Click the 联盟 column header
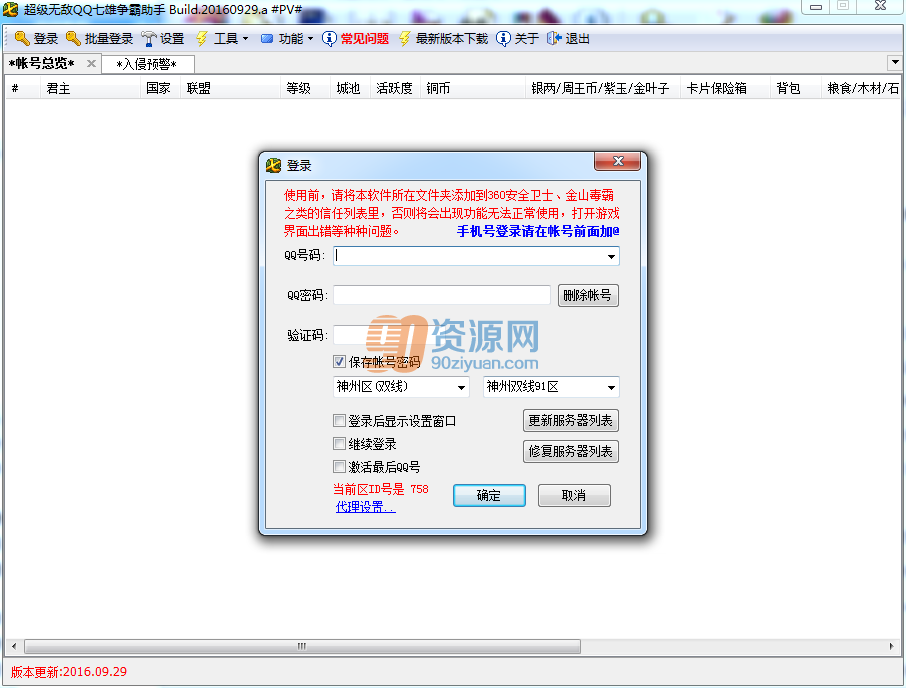The width and height of the screenshot is (906, 688). (x=231, y=88)
